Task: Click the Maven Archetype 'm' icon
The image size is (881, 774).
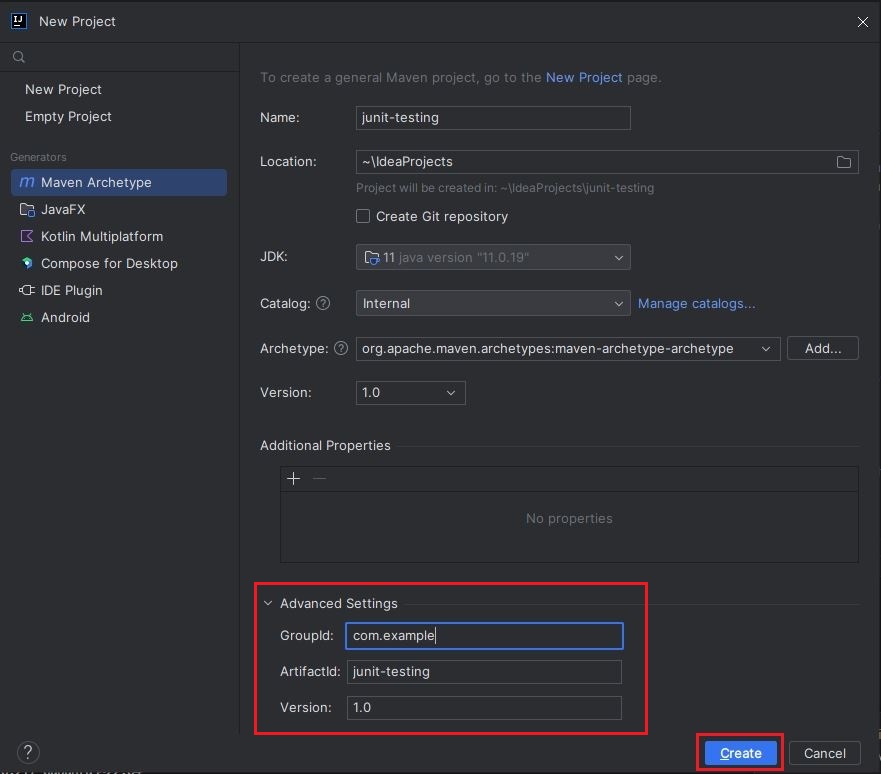Action: tap(26, 182)
